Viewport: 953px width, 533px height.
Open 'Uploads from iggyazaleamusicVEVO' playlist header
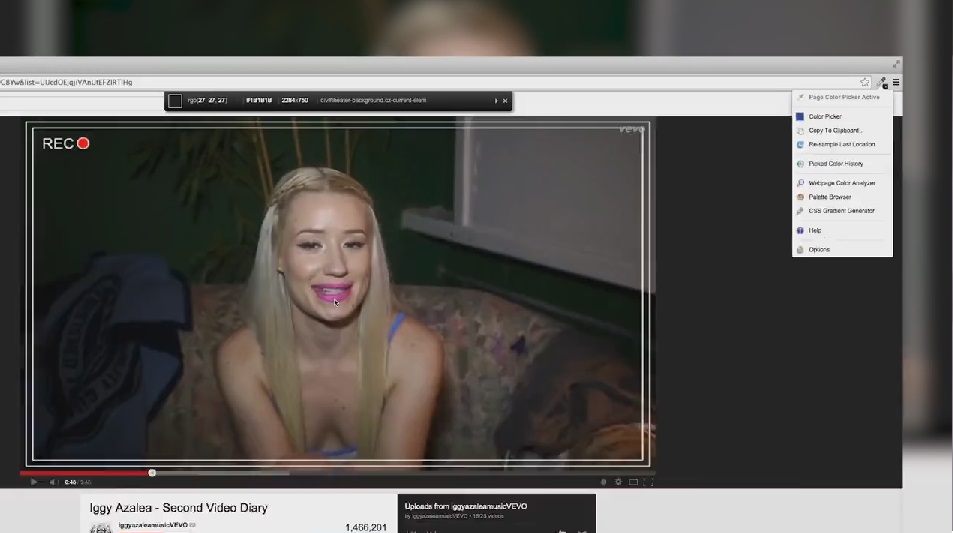coord(466,506)
